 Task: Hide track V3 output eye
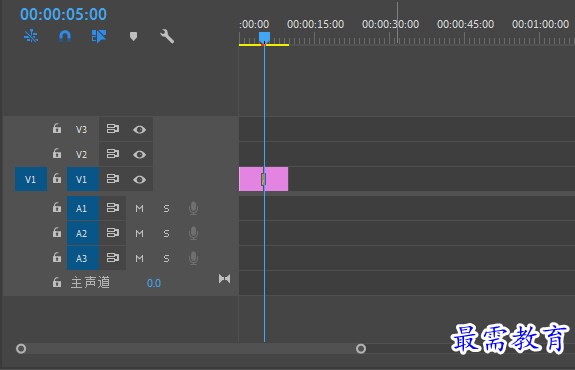(139, 129)
